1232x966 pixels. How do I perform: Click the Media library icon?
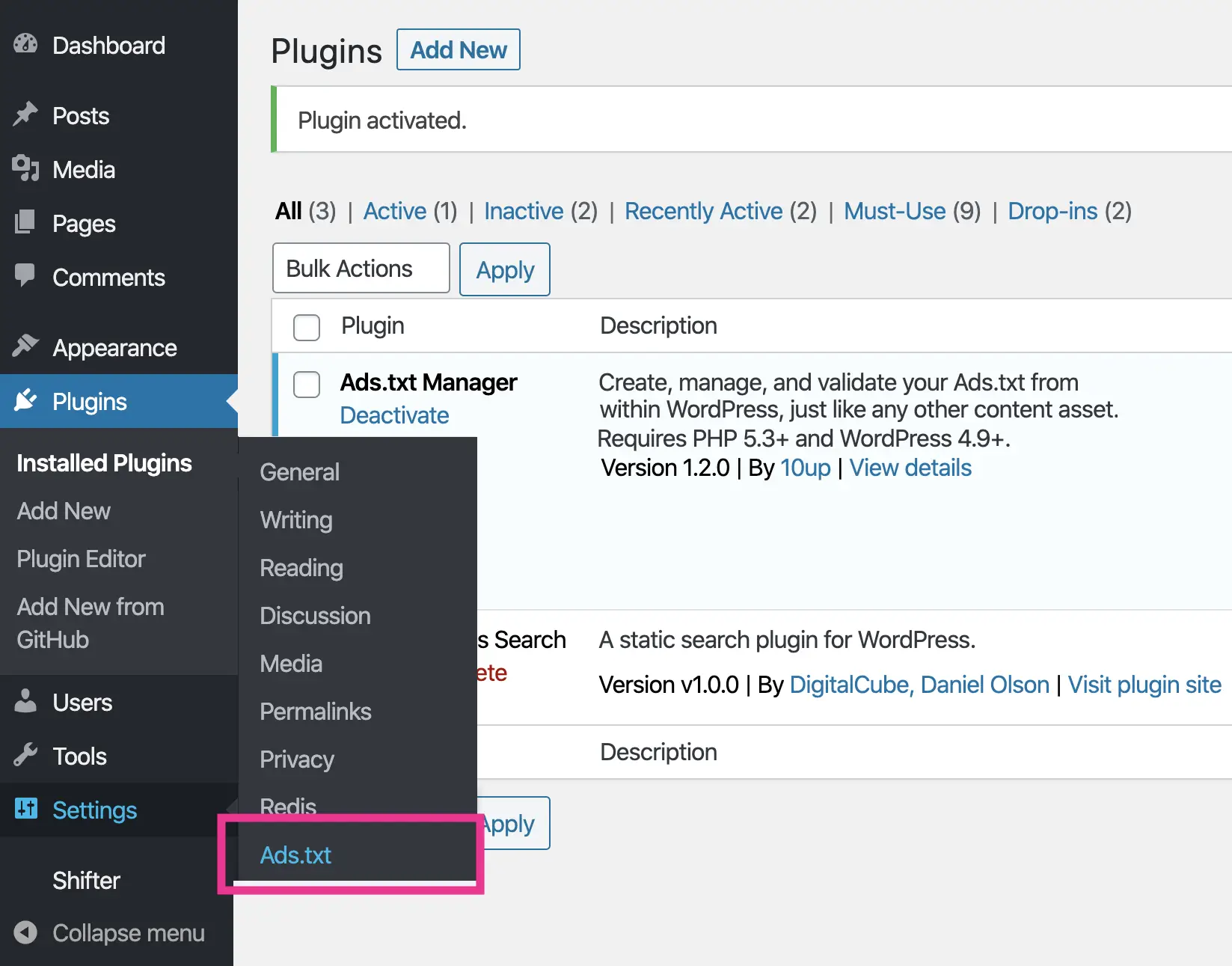25,168
